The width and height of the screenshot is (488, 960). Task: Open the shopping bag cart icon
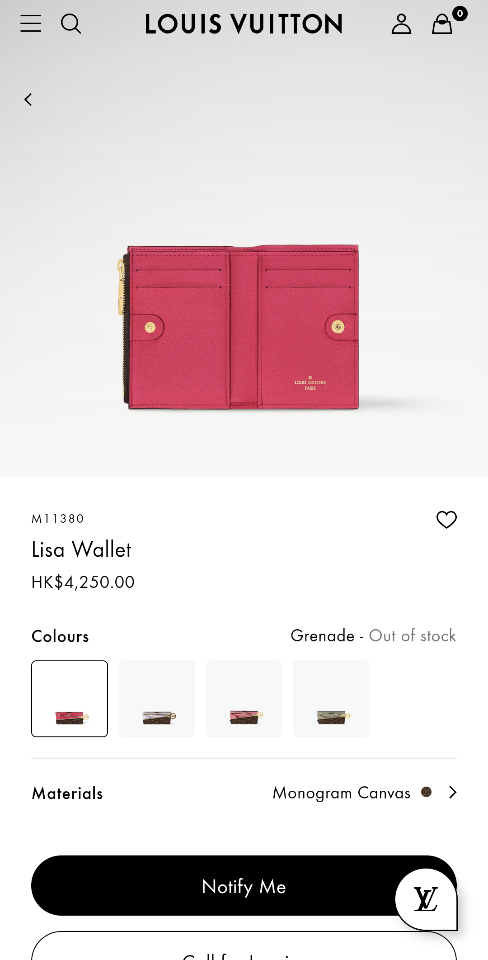coord(442,24)
